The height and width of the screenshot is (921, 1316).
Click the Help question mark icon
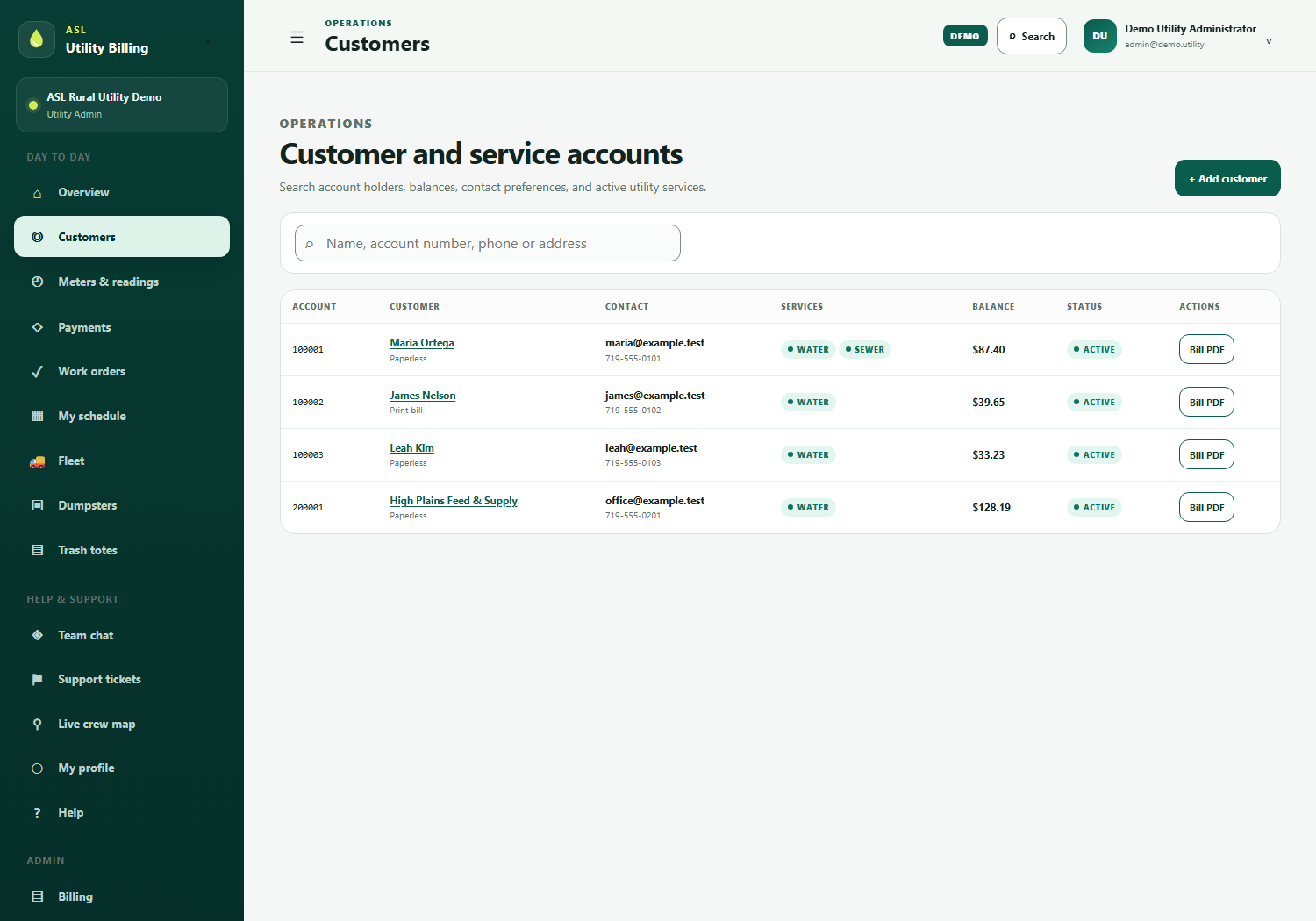[37, 813]
